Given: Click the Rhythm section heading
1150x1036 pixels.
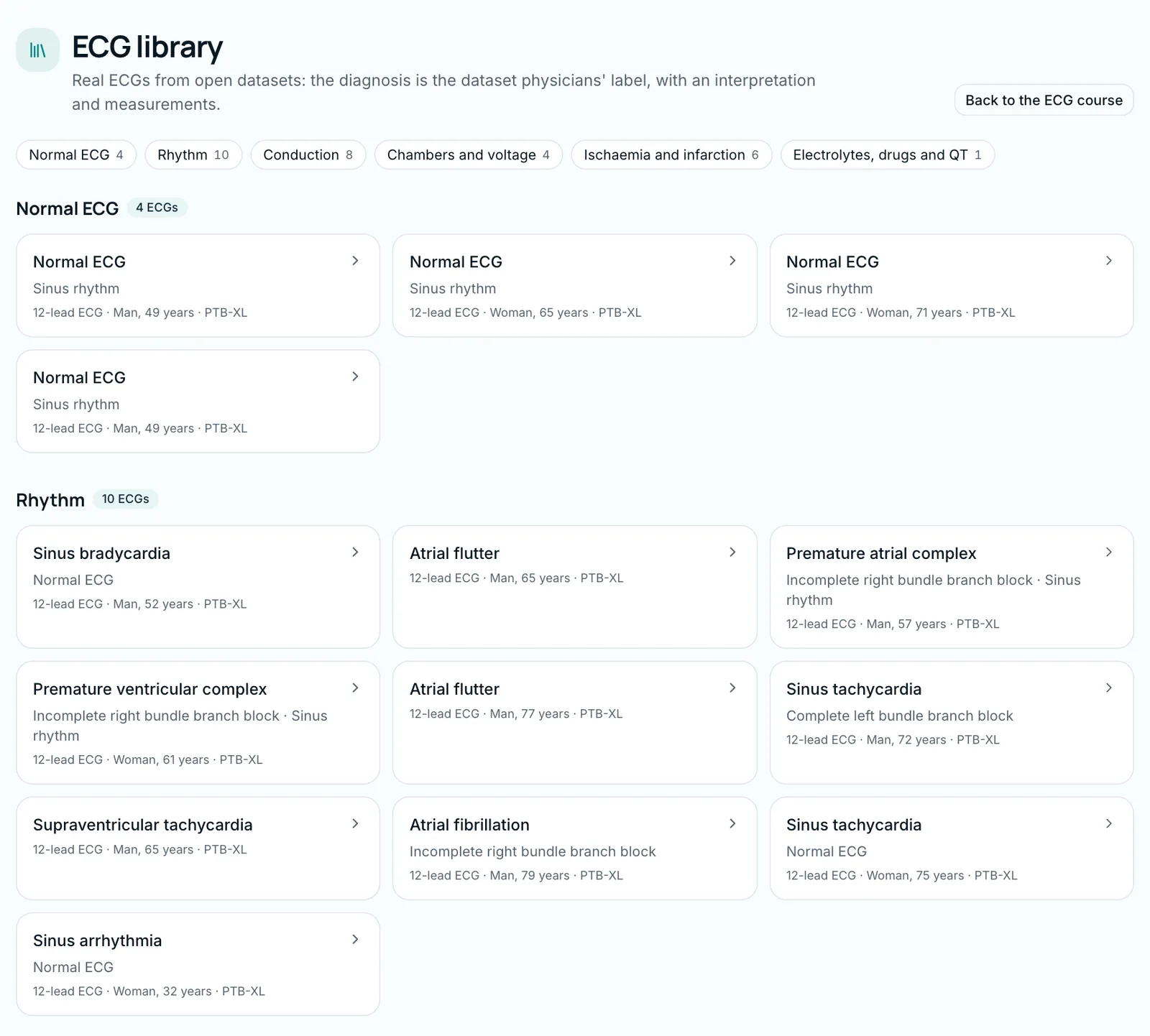Looking at the screenshot, I should 50,499.
